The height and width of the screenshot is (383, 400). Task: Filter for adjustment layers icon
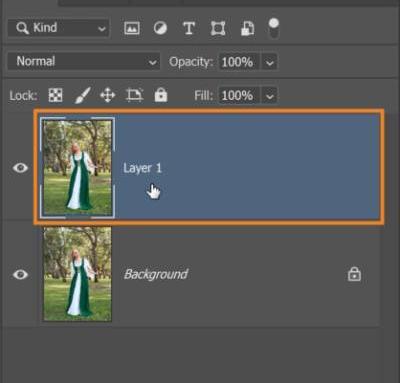pyautogui.click(x=160, y=29)
